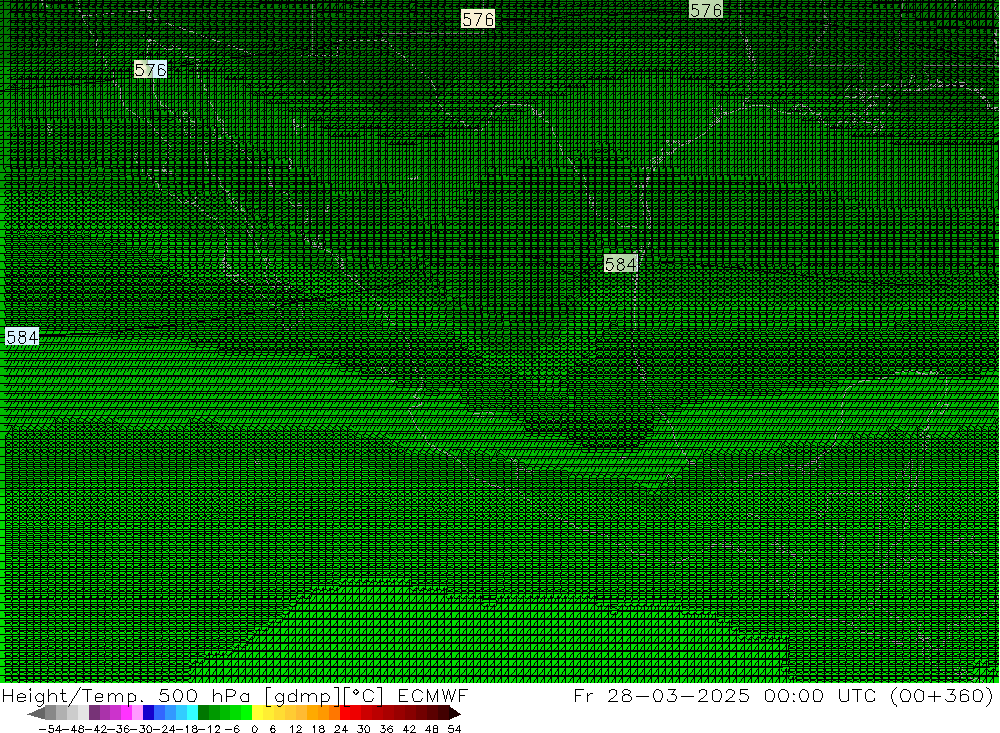
Task: Click the '-54' legend scale value
Action: [x=50, y=729]
